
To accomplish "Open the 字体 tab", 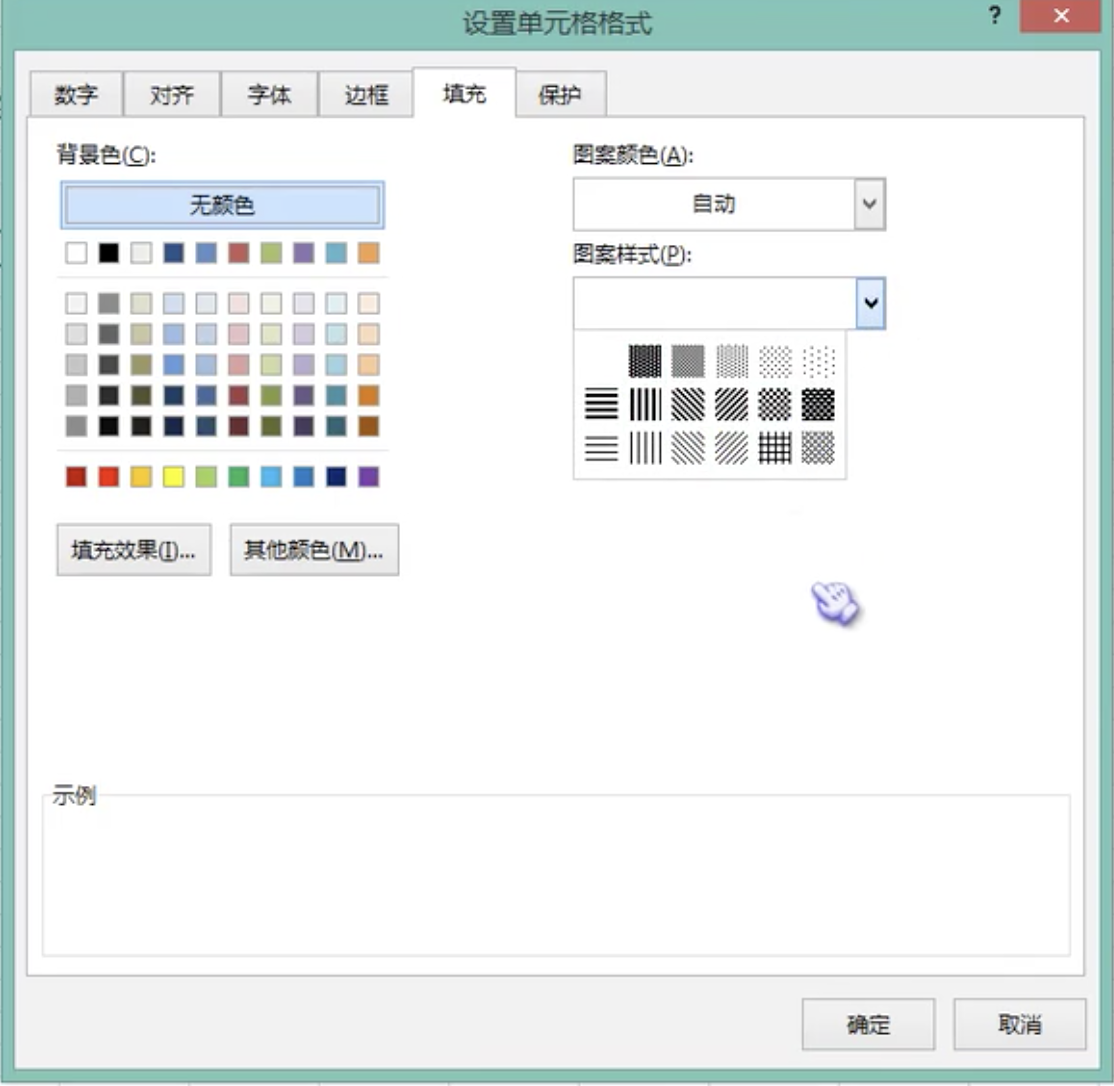I will coord(269,94).
